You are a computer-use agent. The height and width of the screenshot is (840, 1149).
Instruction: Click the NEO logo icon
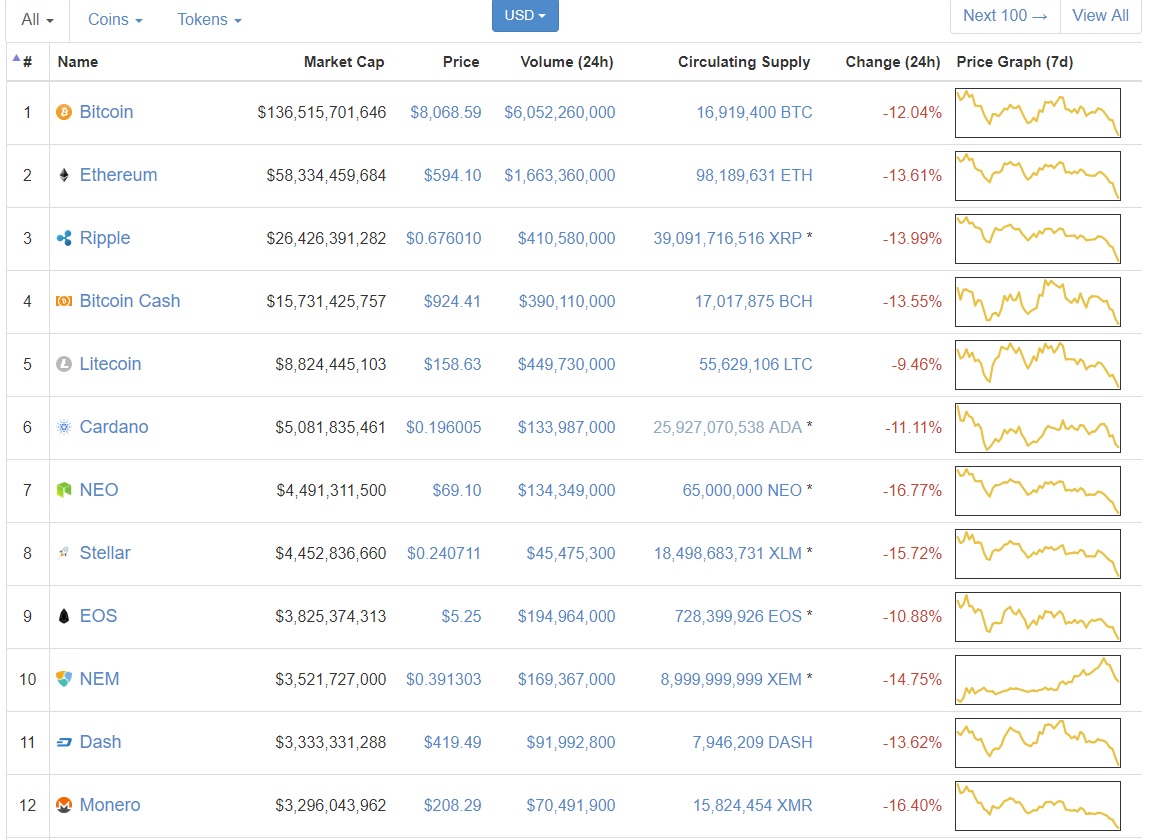coord(64,490)
